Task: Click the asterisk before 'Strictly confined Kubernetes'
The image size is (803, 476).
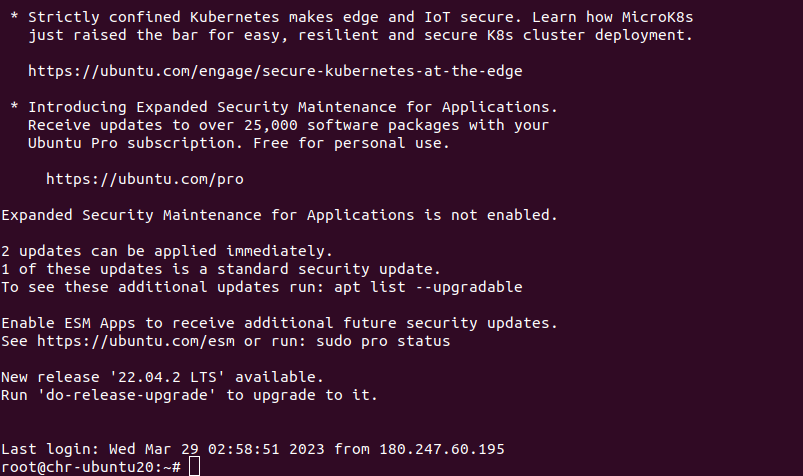Action: (x=14, y=17)
